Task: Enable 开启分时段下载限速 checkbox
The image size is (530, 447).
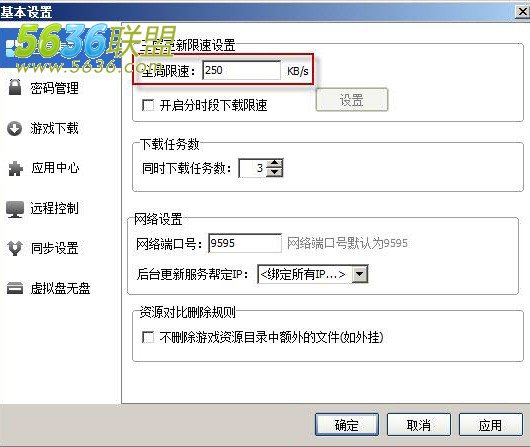Action: click(x=148, y=105)
